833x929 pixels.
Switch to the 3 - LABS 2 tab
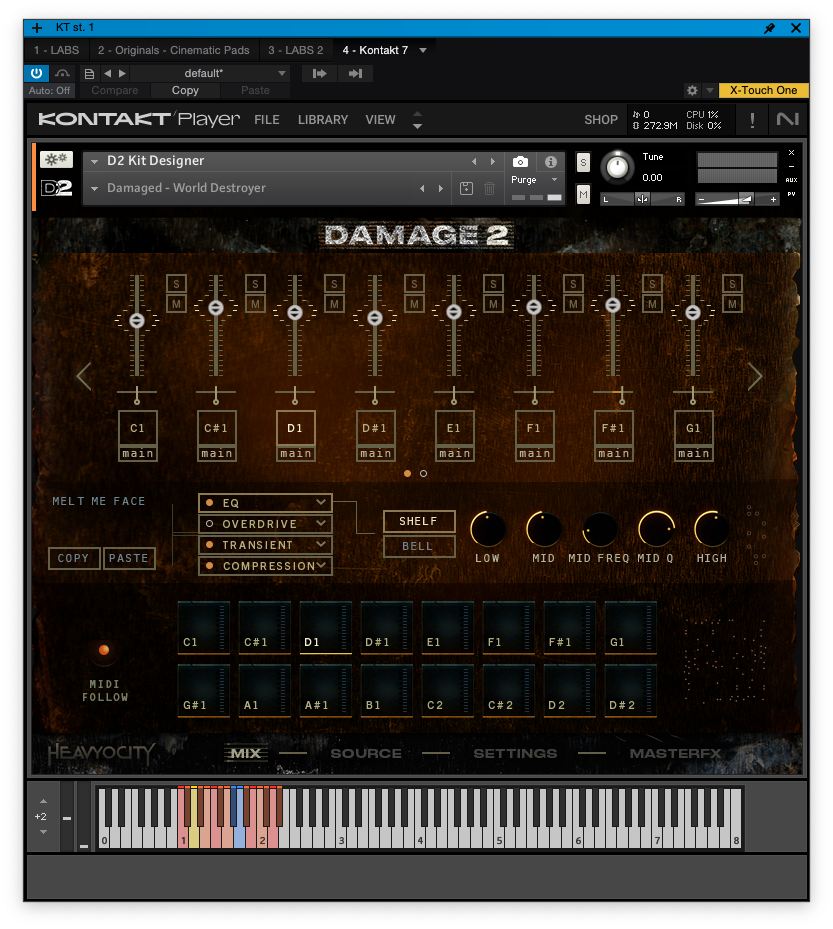point(296,50)
